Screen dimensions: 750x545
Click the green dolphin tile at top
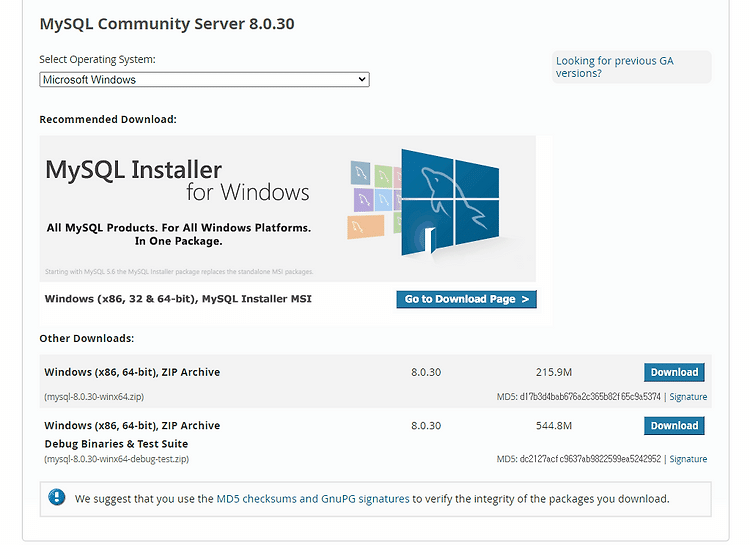pos(383,176)
